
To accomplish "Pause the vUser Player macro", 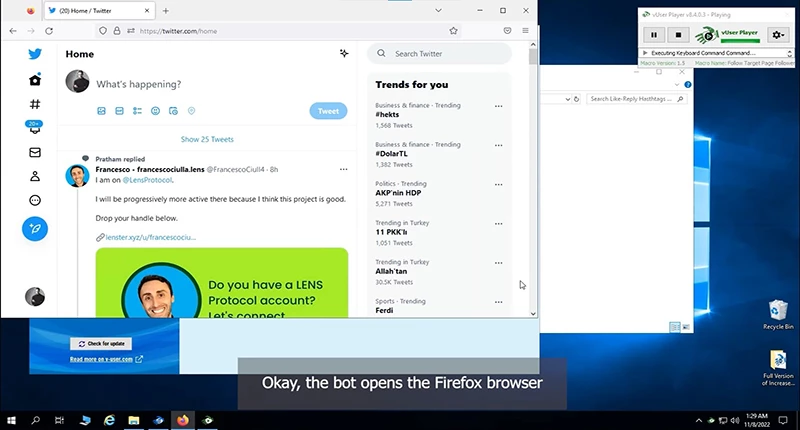I will [x=654, y=35].
